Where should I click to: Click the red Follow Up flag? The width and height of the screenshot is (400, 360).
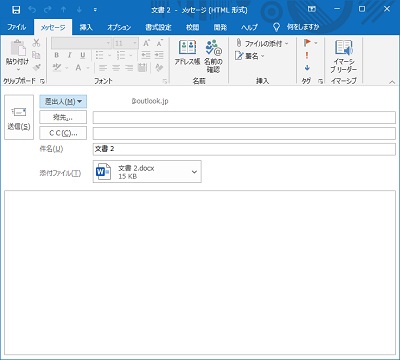pos(307,43)
